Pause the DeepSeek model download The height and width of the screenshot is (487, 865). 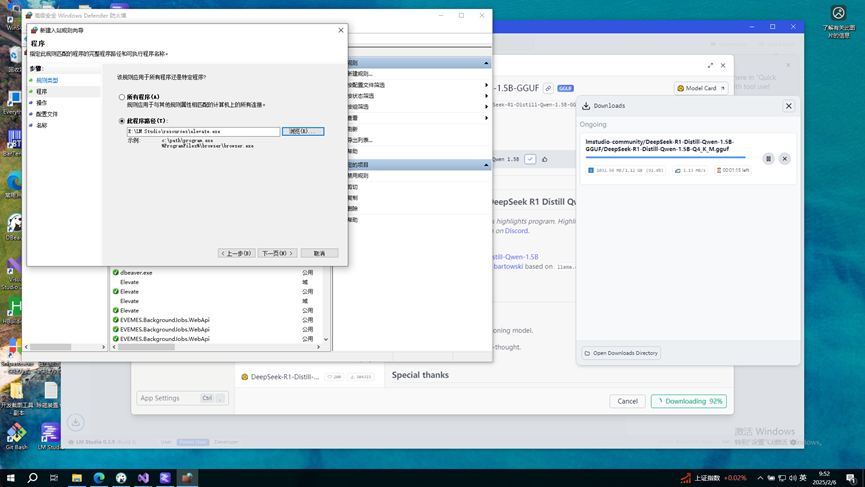[768, 159]
